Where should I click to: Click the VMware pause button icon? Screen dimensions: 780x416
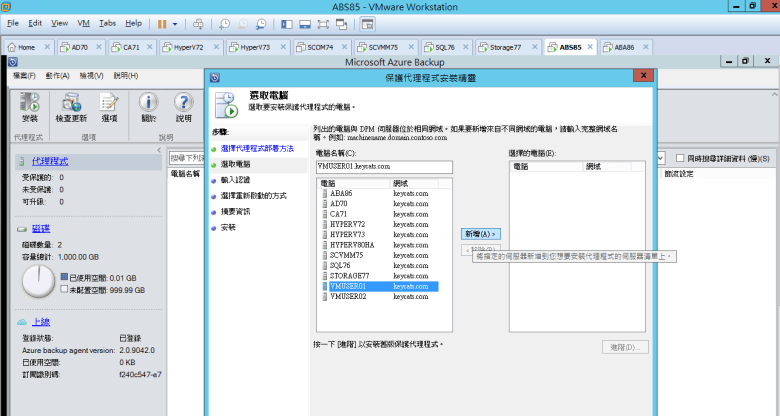161,22
